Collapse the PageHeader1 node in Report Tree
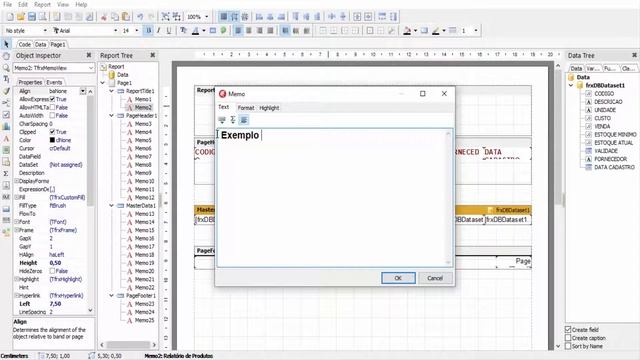Image resolution: width=640 pixels, height=360 pixels. (111, 116)
